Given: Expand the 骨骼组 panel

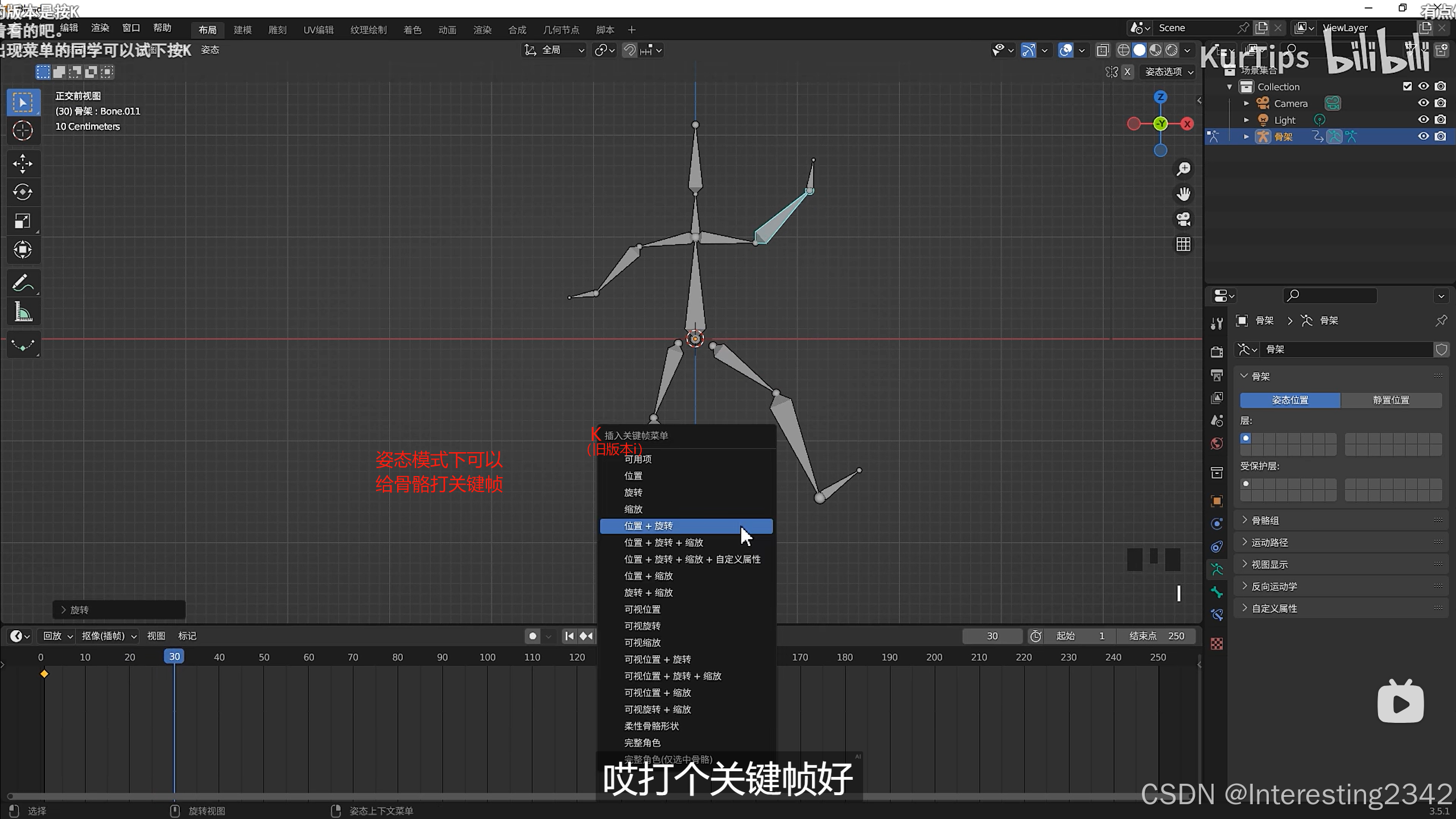Looking at the screenshot, I should [1265, 520].
